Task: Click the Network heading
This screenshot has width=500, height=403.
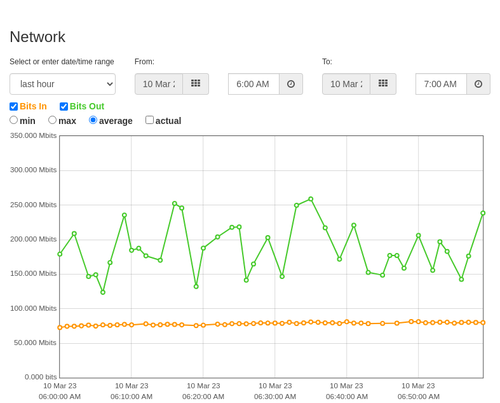Action: 37,37
